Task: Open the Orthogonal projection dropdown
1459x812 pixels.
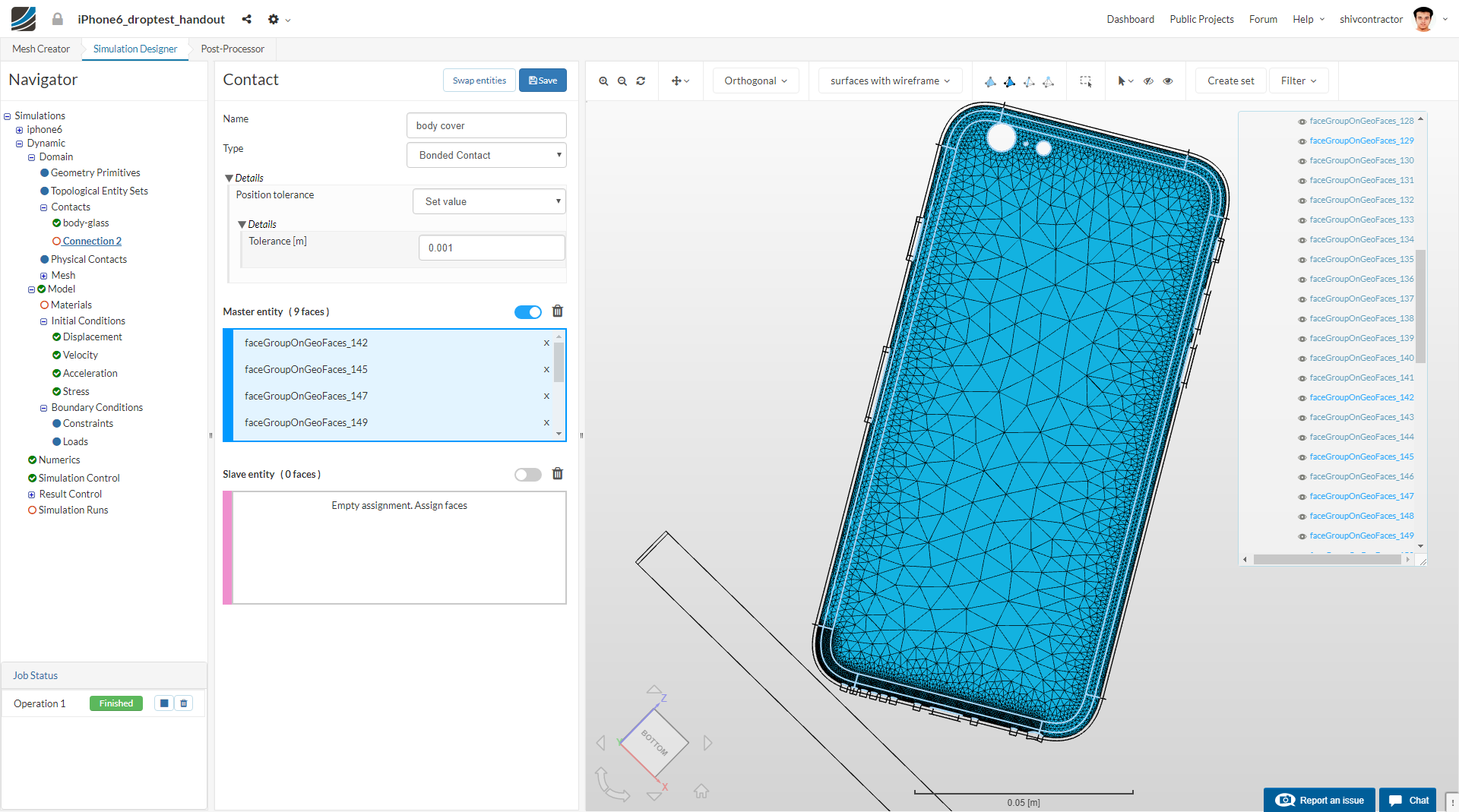Action: click(x=755, y=81)
